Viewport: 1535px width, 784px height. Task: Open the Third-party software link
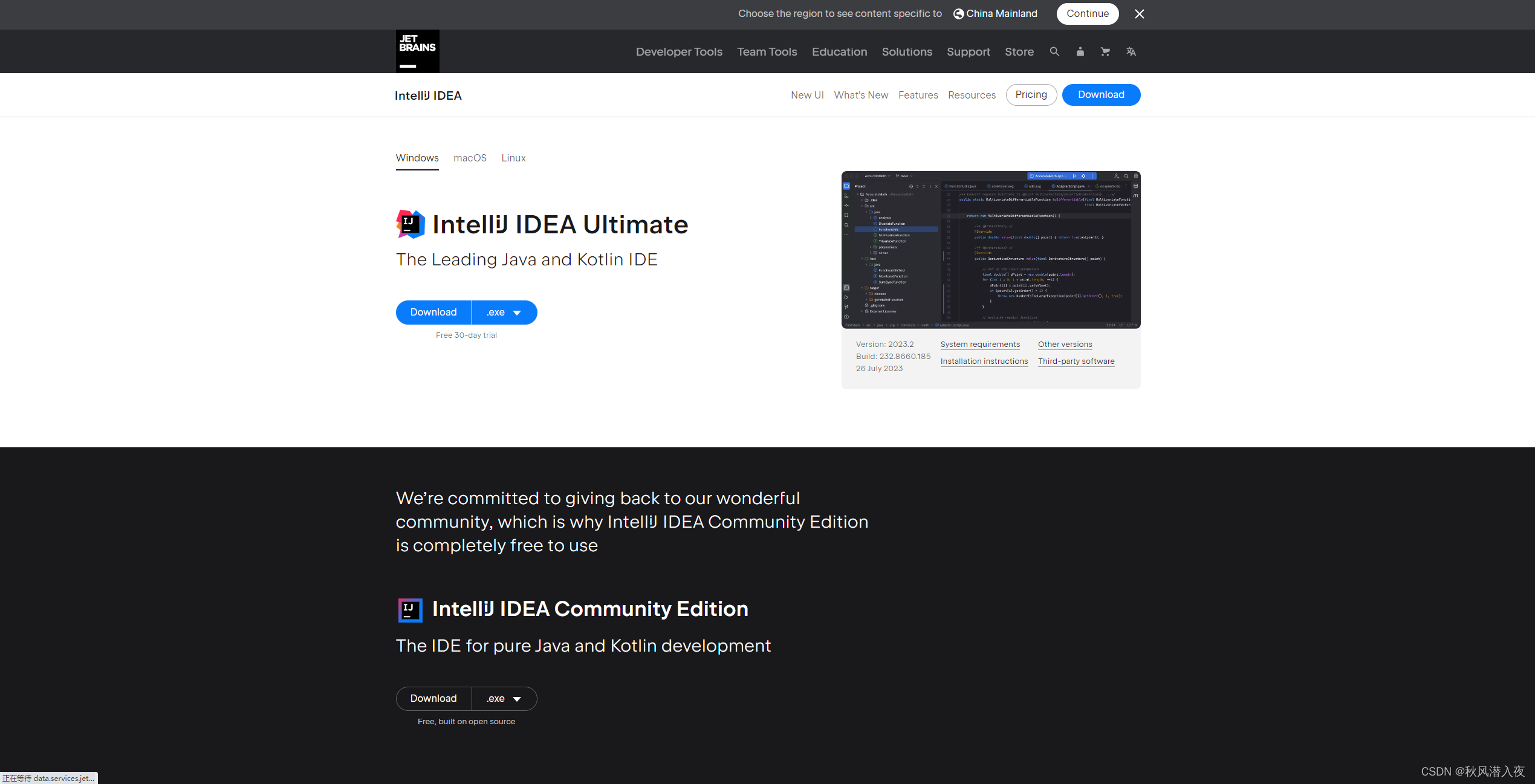[x=1076, y=361]
